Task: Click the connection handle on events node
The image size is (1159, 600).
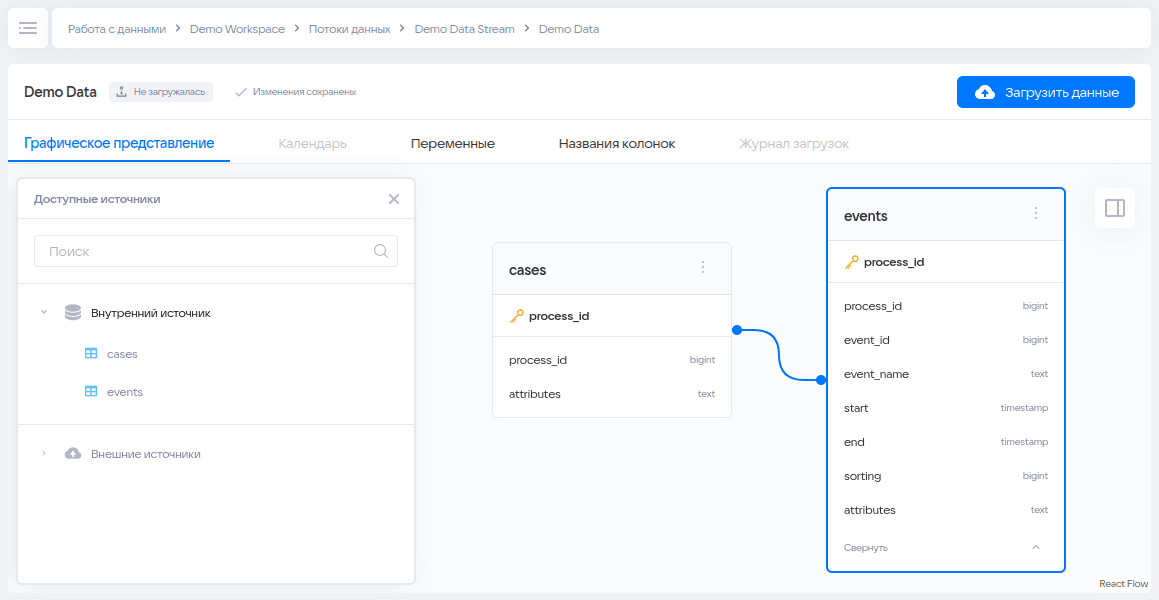Action: point(820,380)
